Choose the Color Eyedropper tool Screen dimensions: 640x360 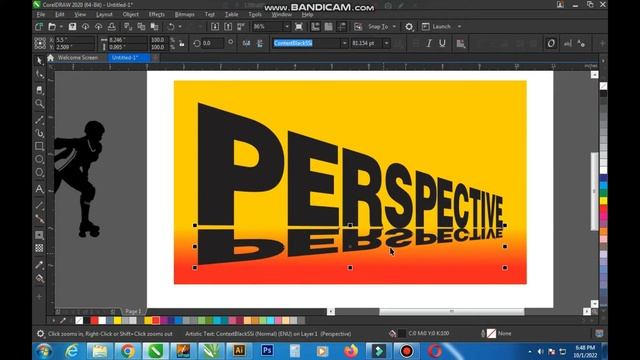(39, 265)
